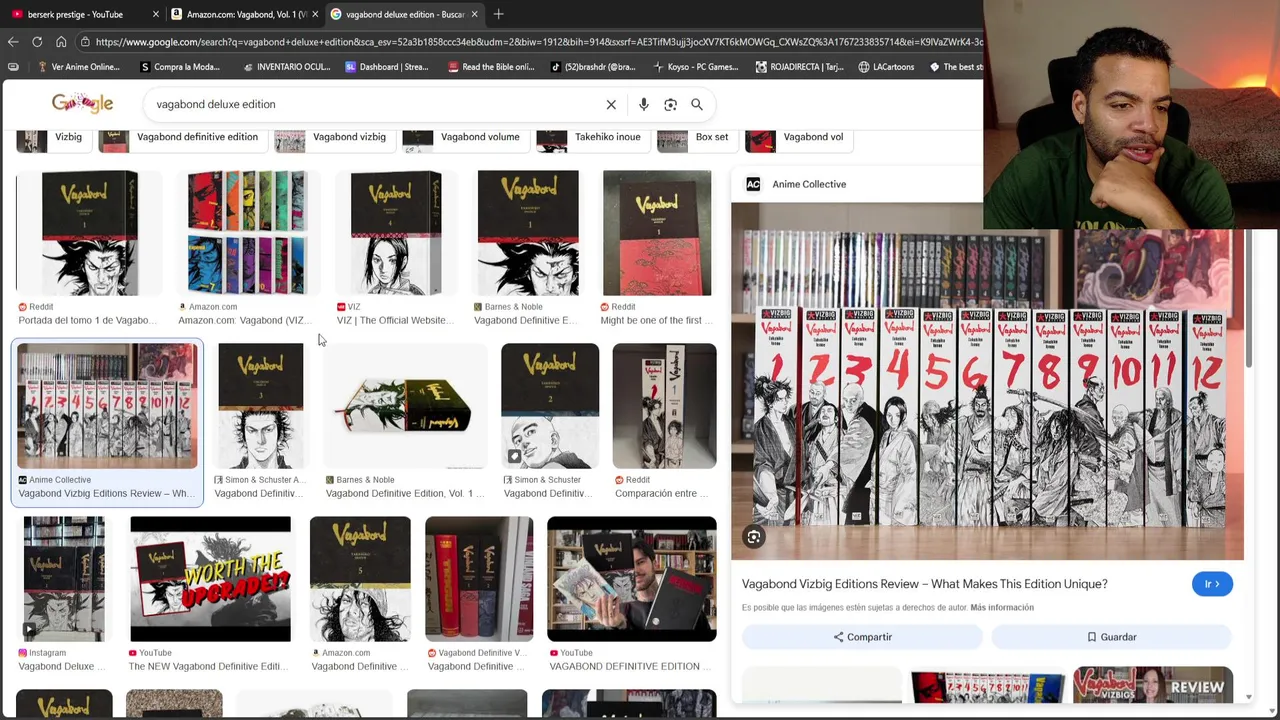Open the Más información copyright link
The image size is (1280, 720).
[x=1002, y=608]
